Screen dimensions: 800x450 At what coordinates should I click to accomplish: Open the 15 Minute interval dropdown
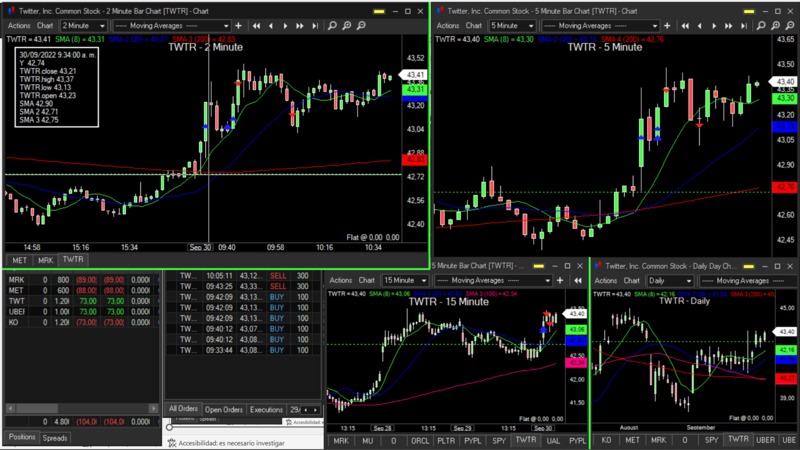(406, 281)
